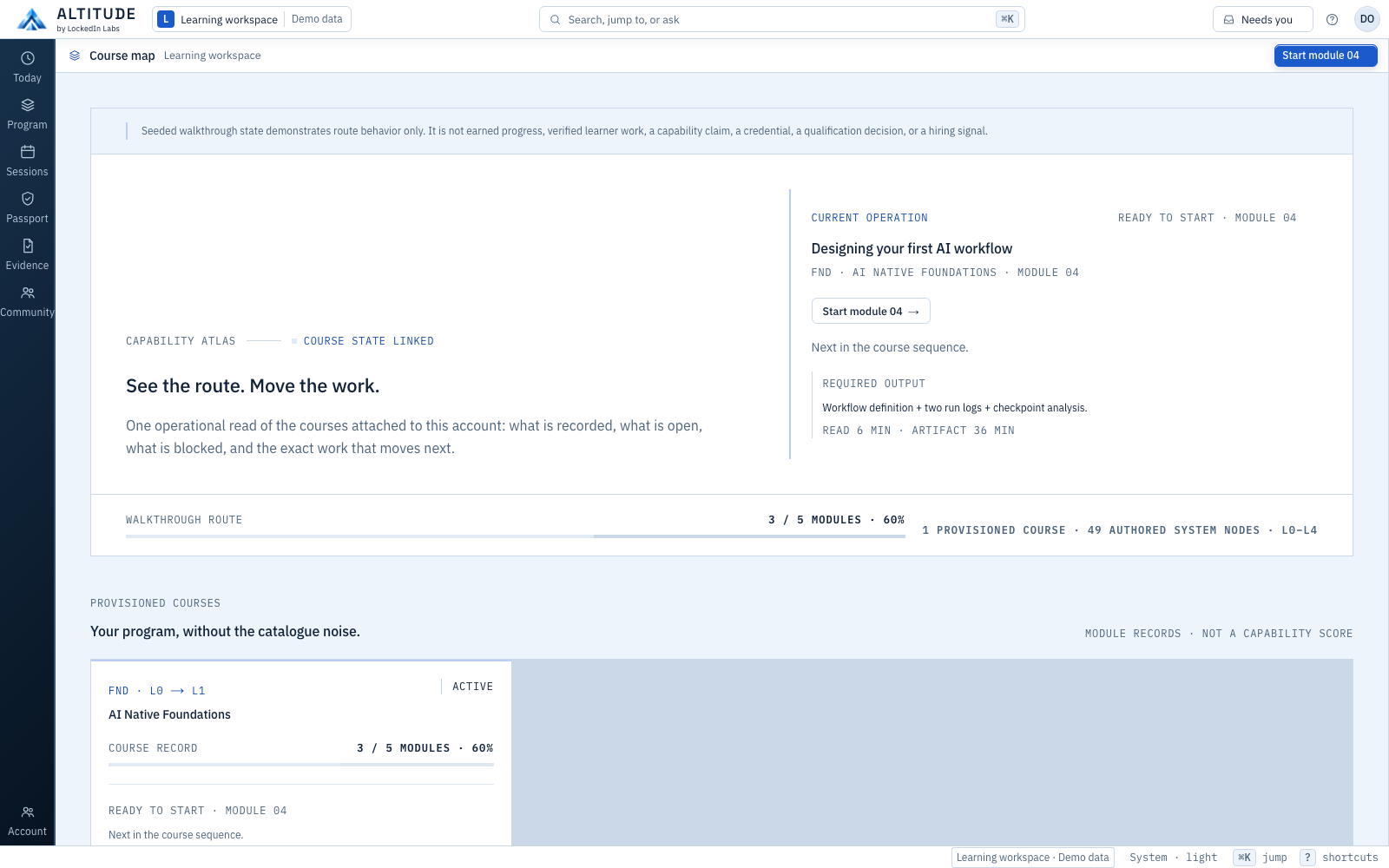
Task: Click the Course map layers icon
Action: click(x=75, y=56)
